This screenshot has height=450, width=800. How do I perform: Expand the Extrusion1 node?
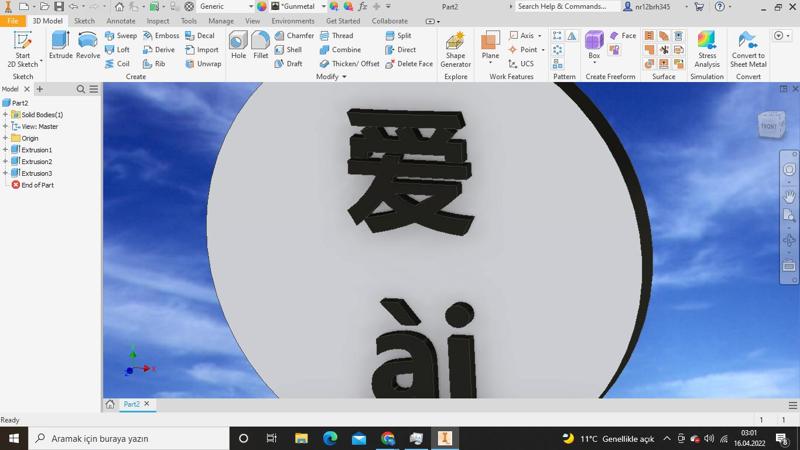(5, 150)
